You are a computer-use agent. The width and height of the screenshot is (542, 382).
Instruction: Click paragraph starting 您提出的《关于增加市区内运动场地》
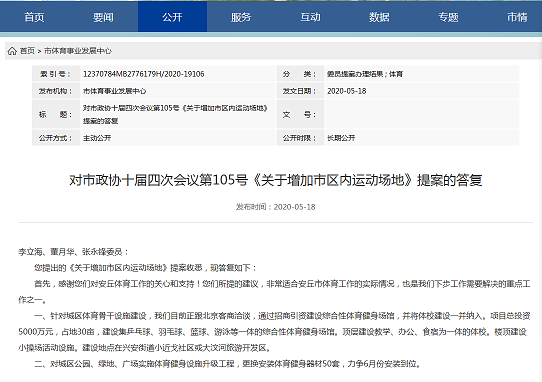(146, 268)
